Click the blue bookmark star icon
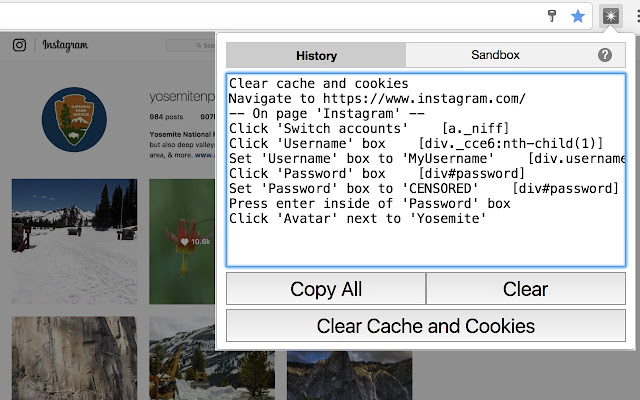 tap(578, 16)
